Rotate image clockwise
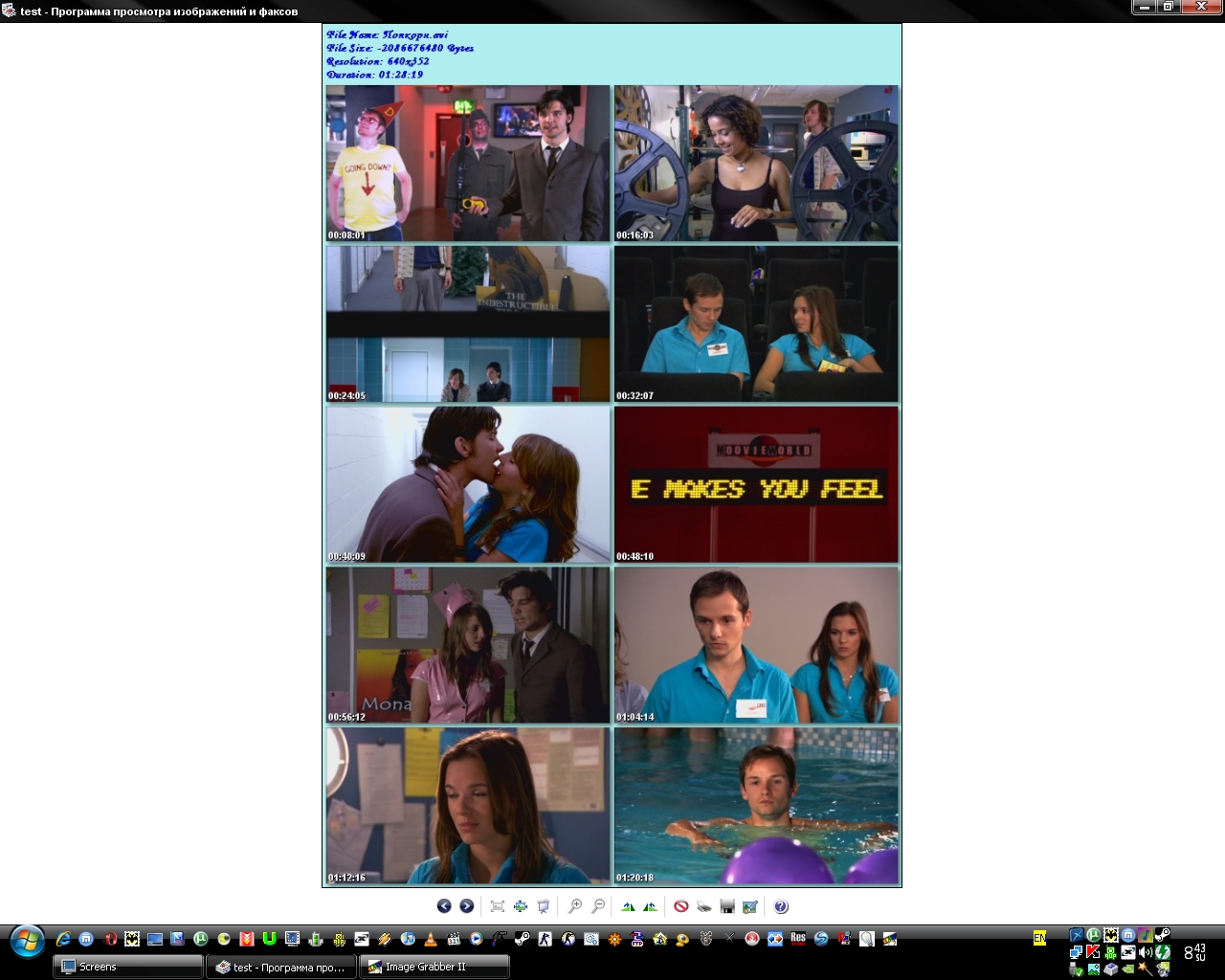 (x=628, y=906)
